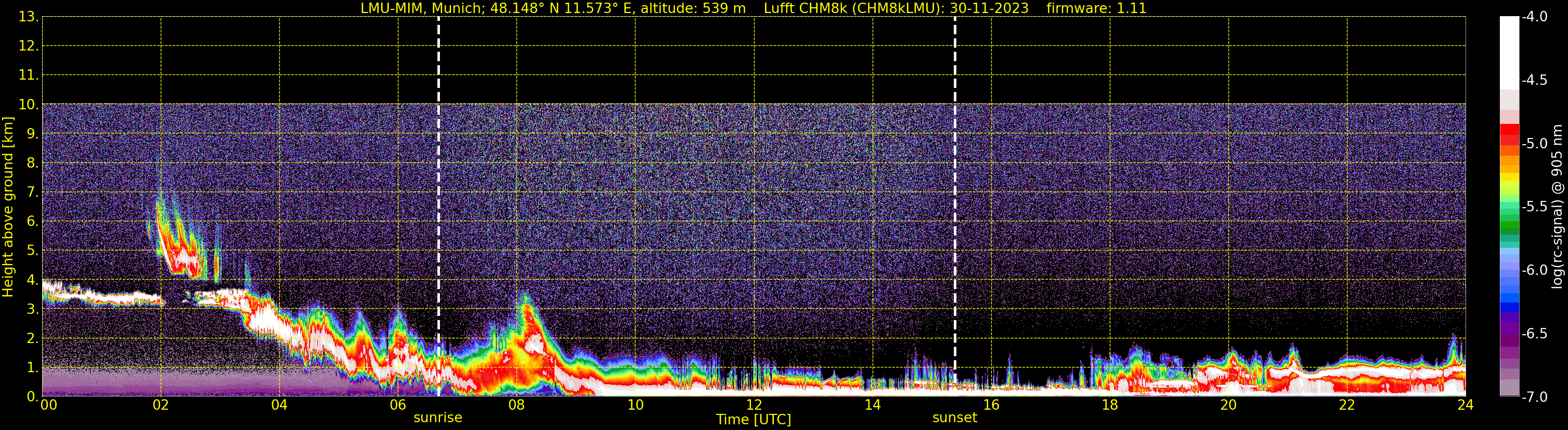Viewport: 1568px width, 430px height.
Task: Select the 20 hour tick on time axis
Action: coord(1228,405)
